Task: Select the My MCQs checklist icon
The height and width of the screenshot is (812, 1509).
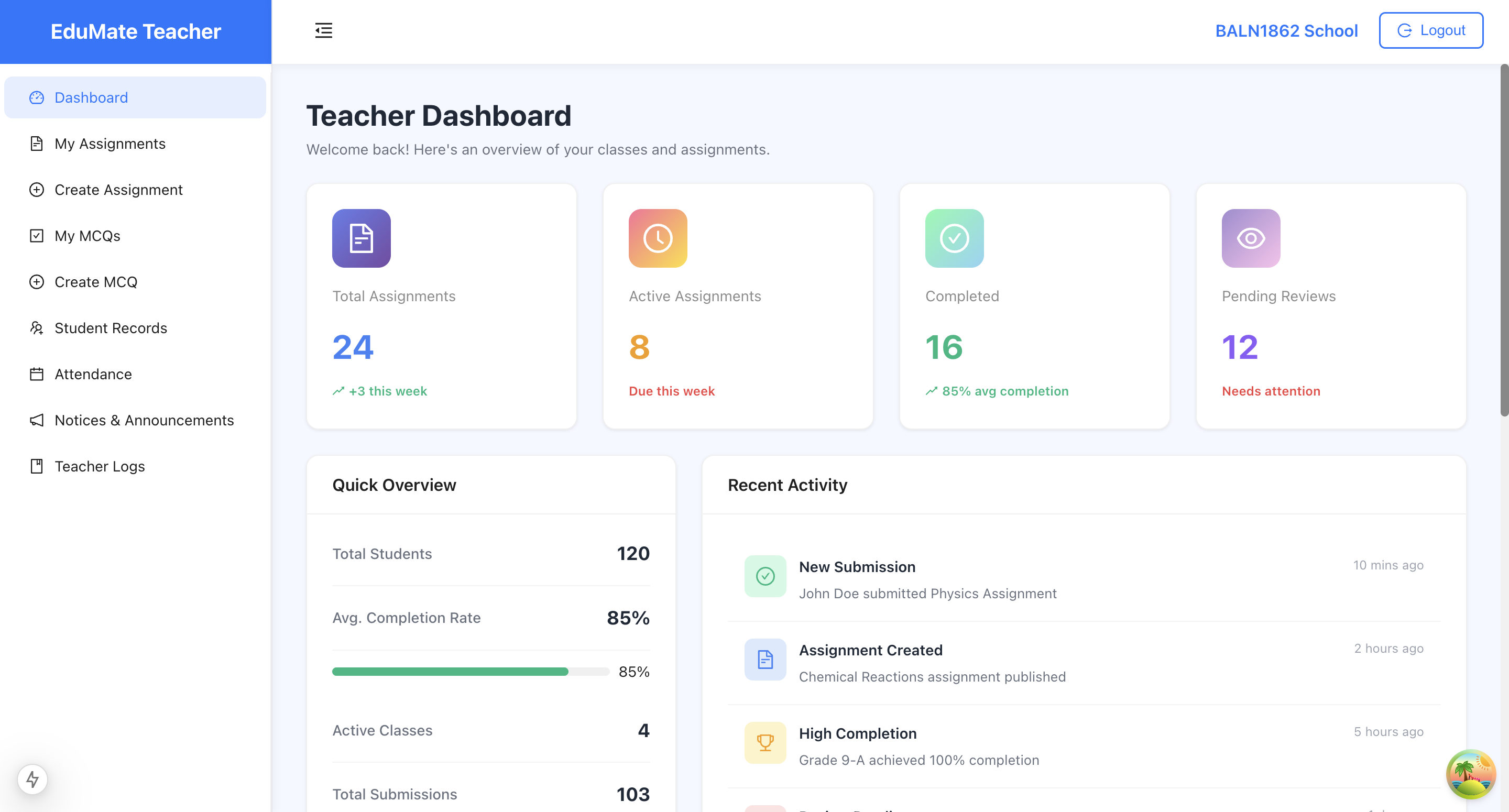Action: tap(36, 236)
